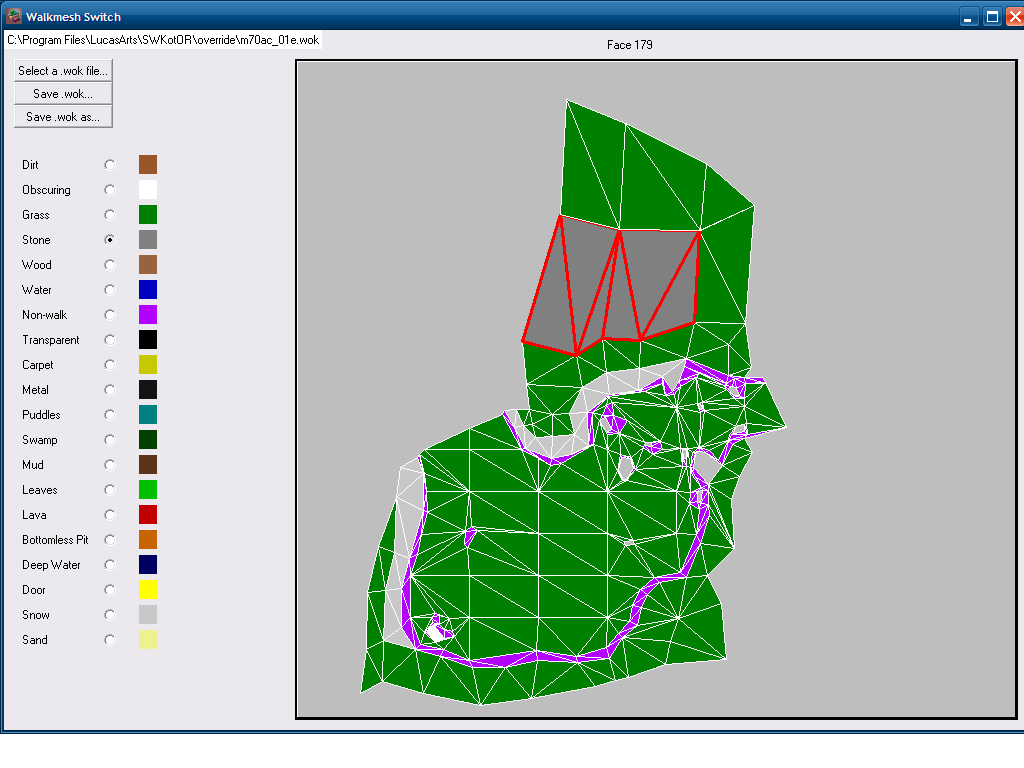Screen dimensions: 1024x768
Task: Click the olive Carpet color swatch
Action: (148, 365)
